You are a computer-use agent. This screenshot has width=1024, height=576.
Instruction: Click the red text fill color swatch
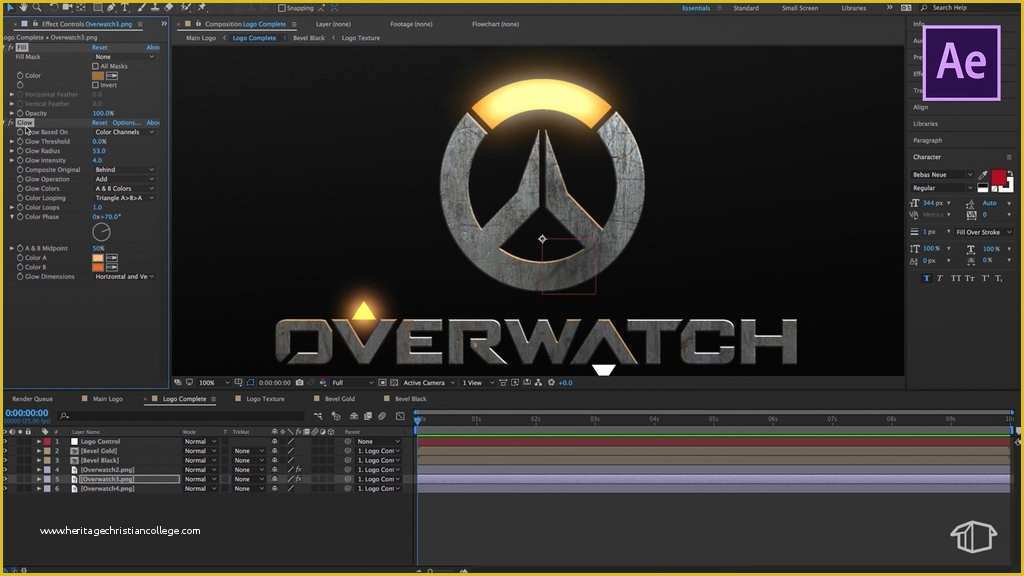pyautogui.click(x=999, y=177)
